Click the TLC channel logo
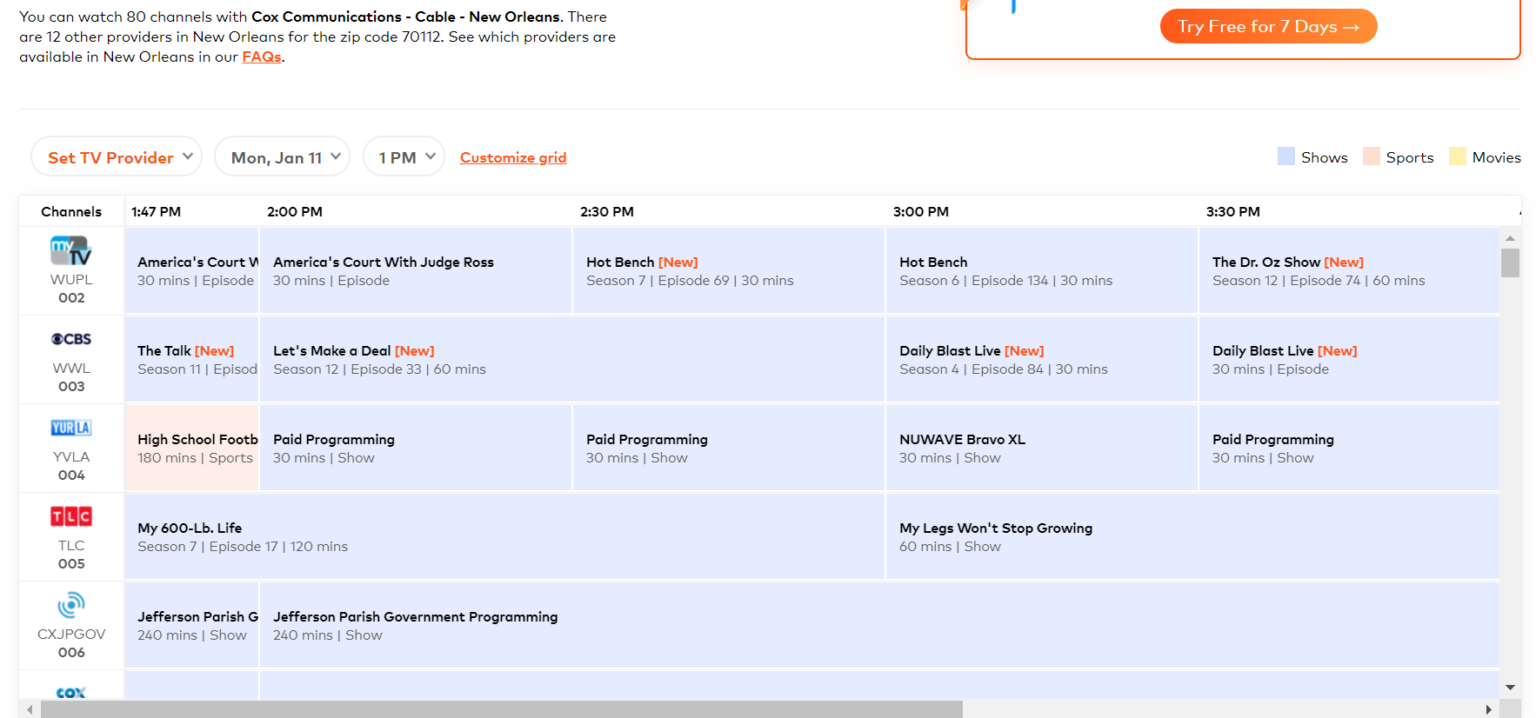This screenshot has width=1536, height=718. (x=71, y=516)
